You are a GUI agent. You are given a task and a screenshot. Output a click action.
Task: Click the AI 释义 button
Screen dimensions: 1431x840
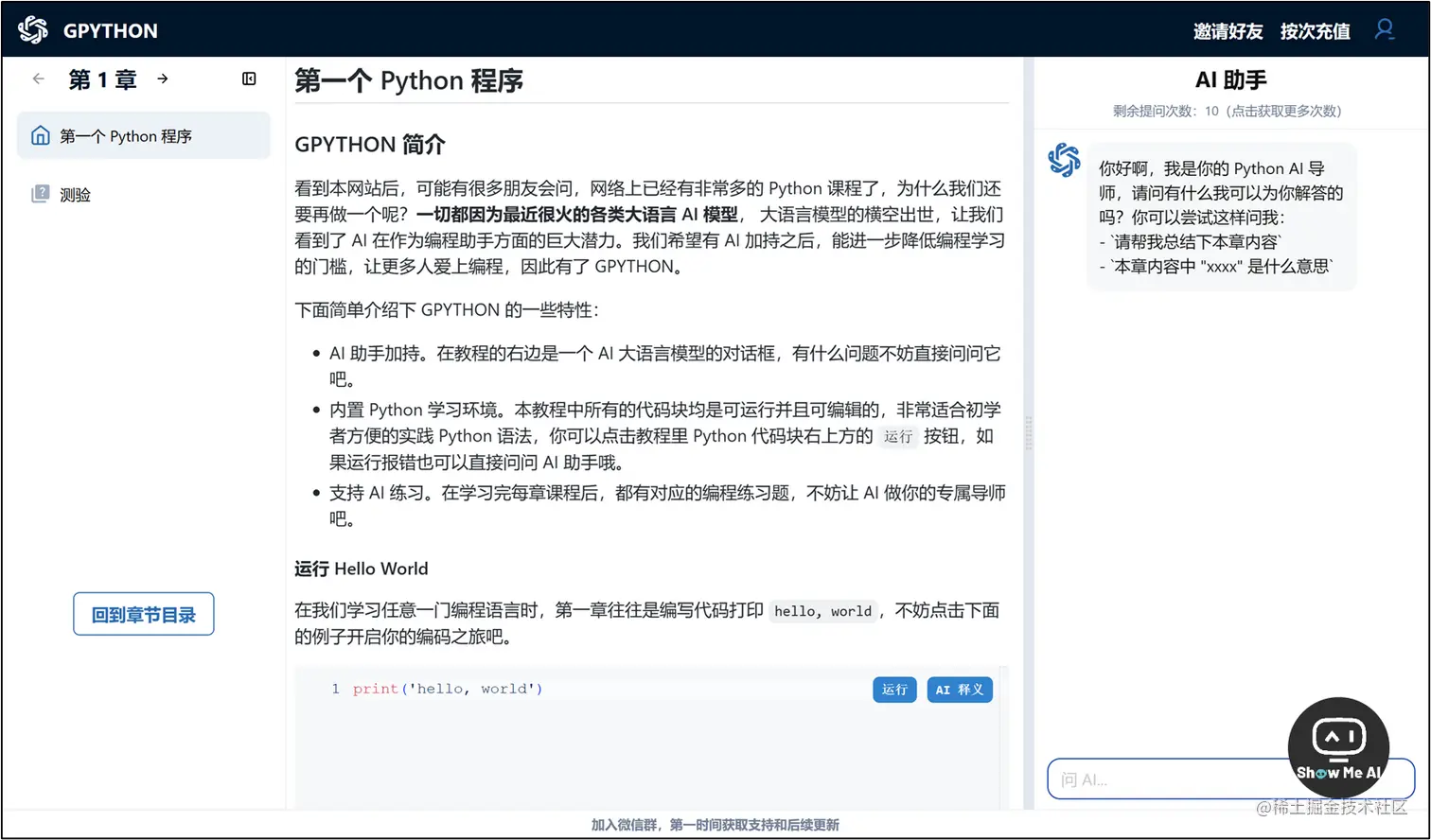coord(960,690)
